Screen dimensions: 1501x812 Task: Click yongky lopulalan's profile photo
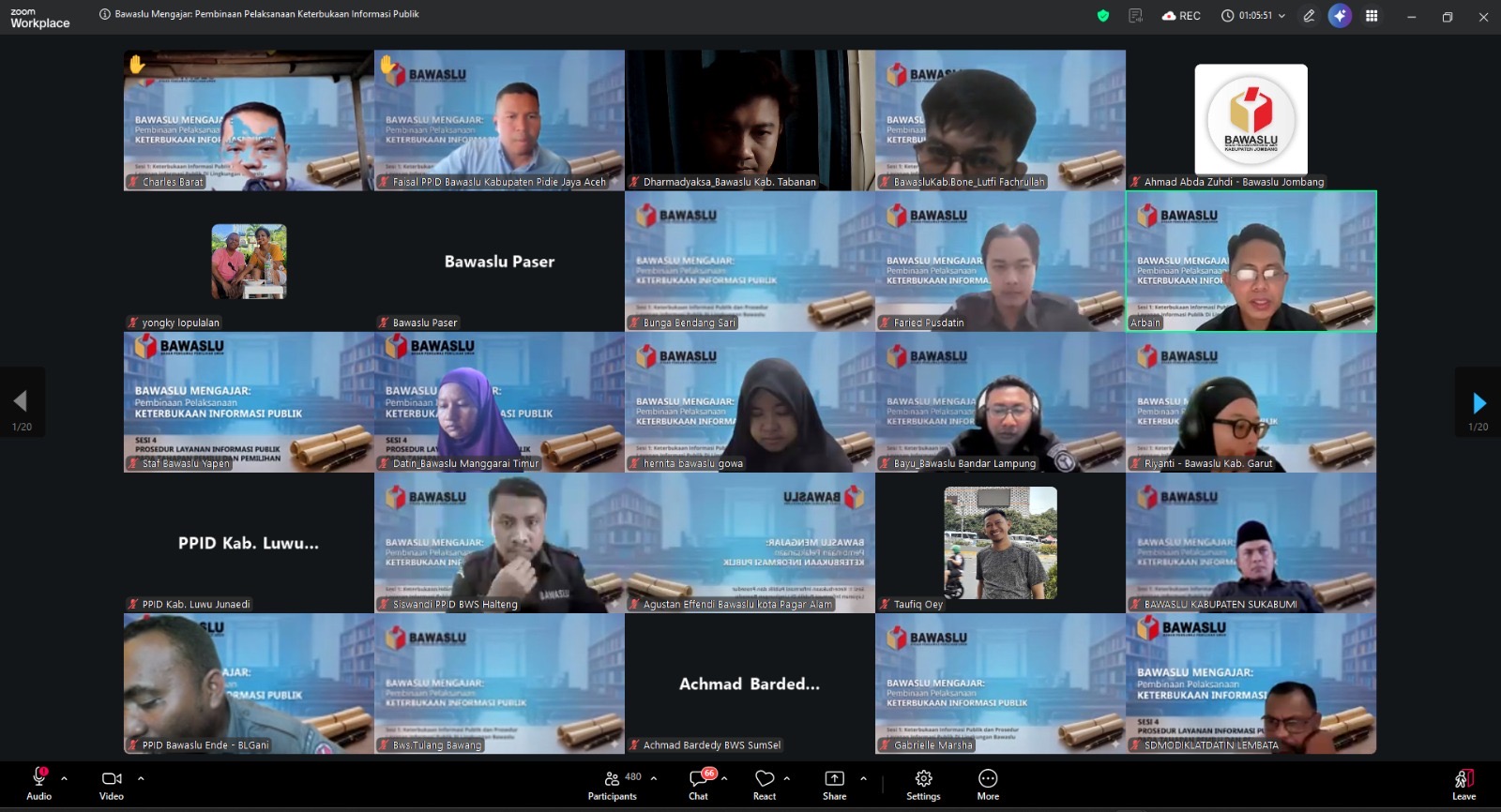point(249,262)
